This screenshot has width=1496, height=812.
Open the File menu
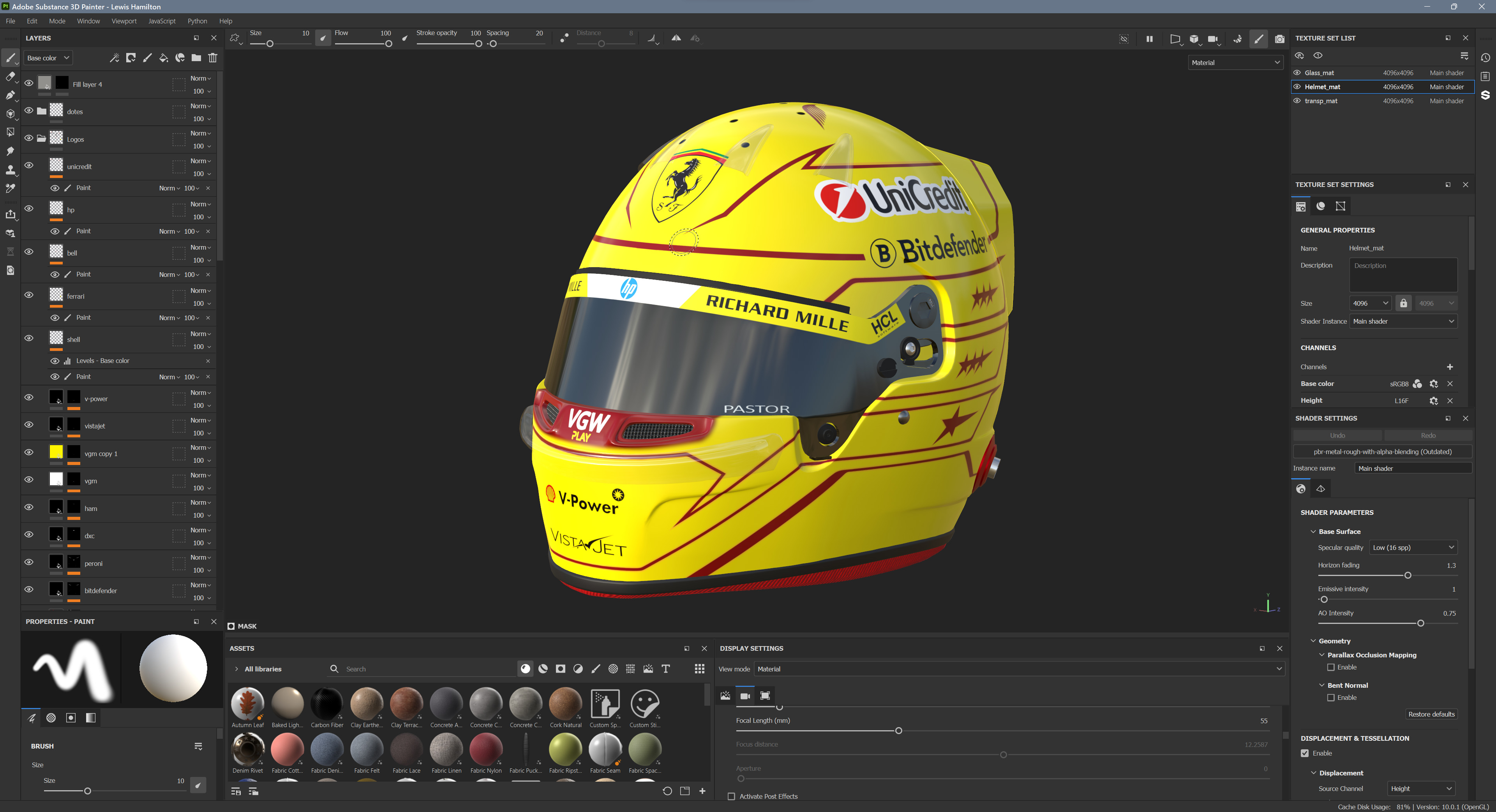(x=11, y=21)
